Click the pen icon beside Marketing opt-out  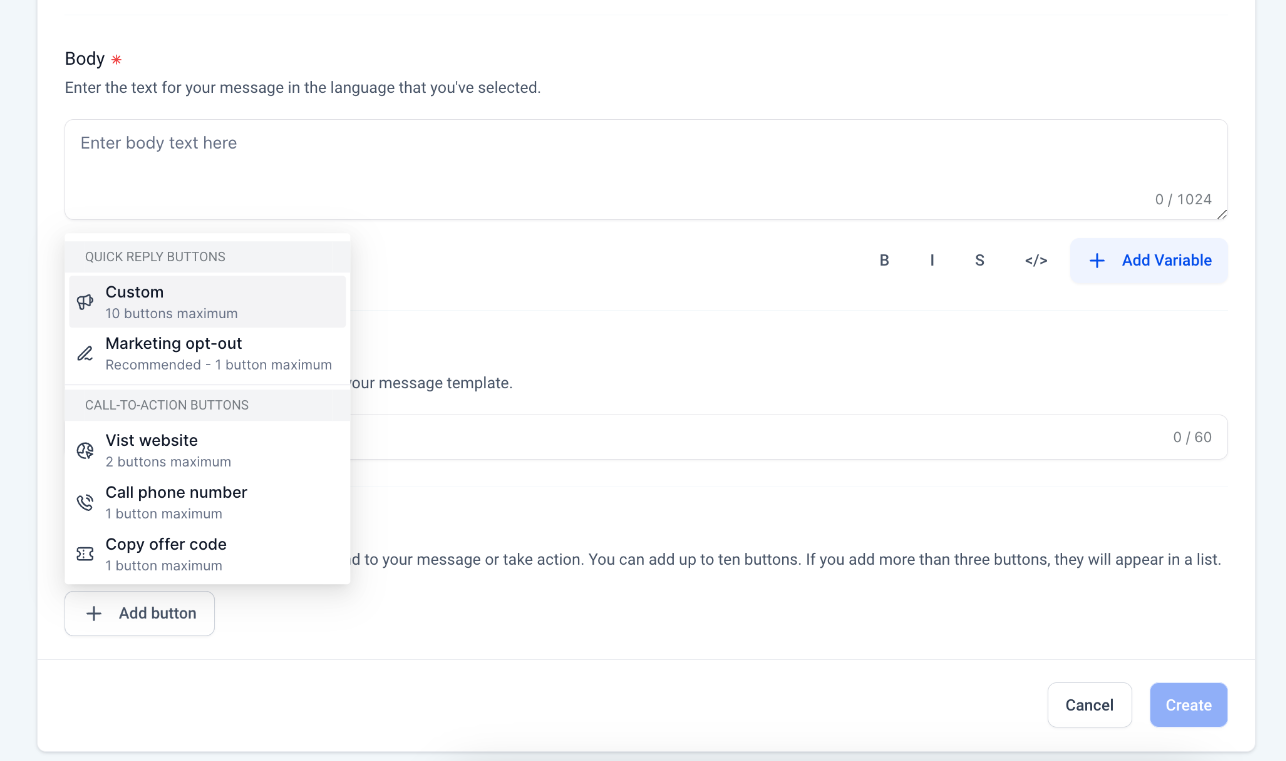(86, 353)
